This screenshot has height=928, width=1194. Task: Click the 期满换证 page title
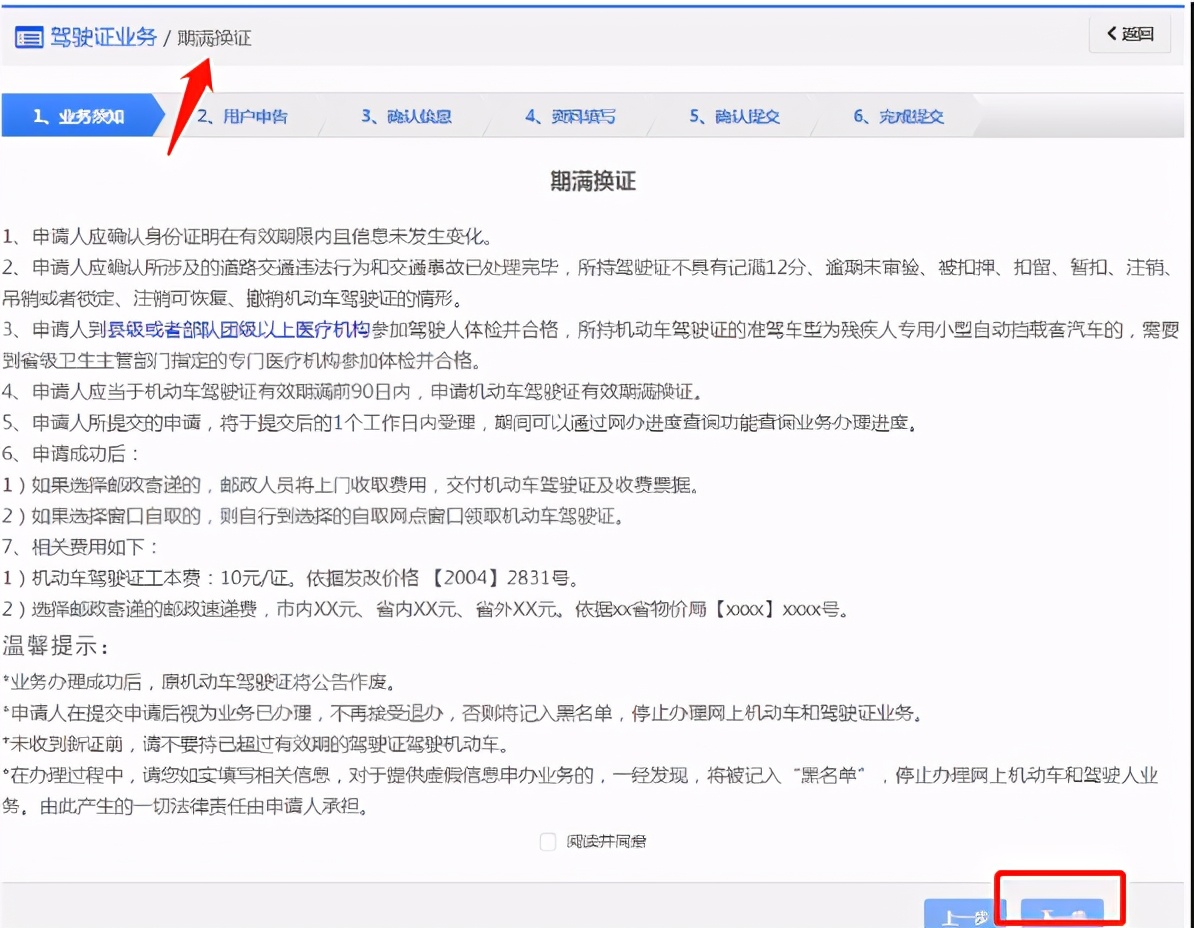pos(592,181)
